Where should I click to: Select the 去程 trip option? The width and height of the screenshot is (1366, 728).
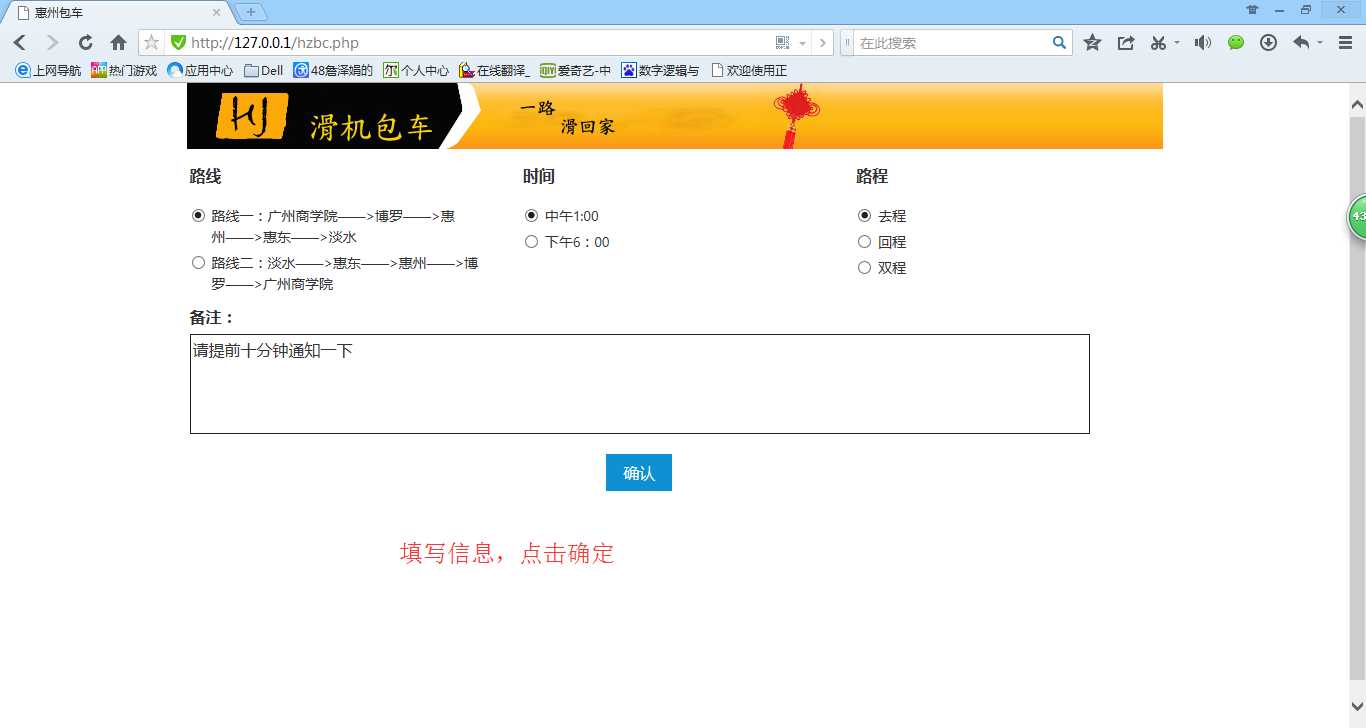tap(864, 215)
